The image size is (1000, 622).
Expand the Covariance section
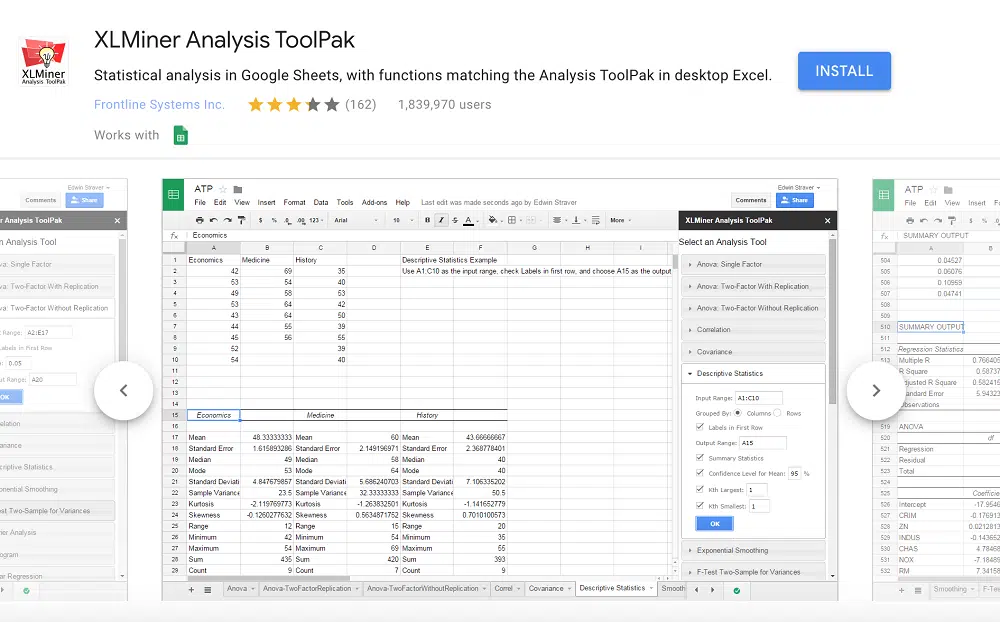click(x=753, y=352)
